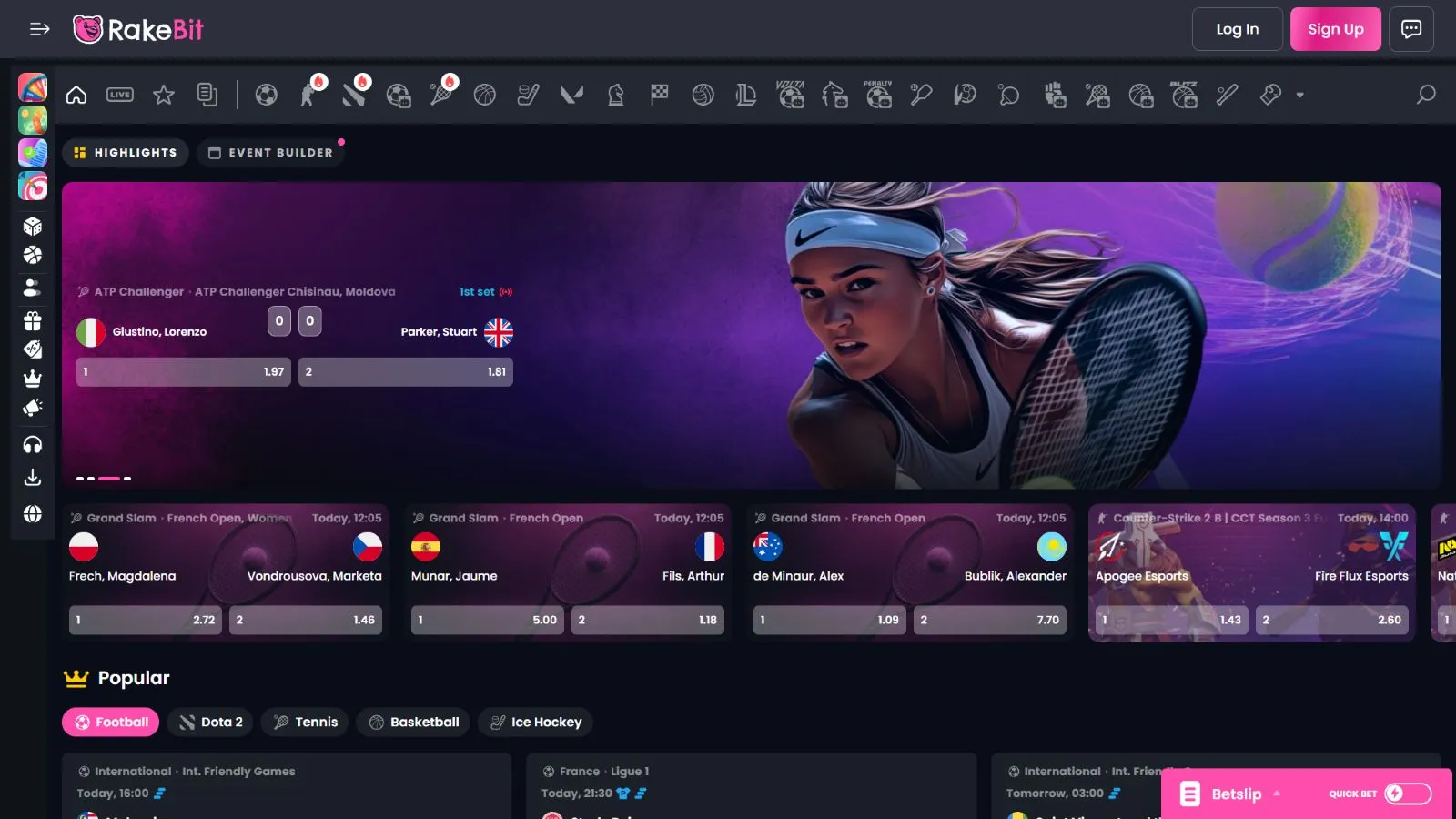
Task: Switch to the Event Builder tab
Action: tap(270, 153)
